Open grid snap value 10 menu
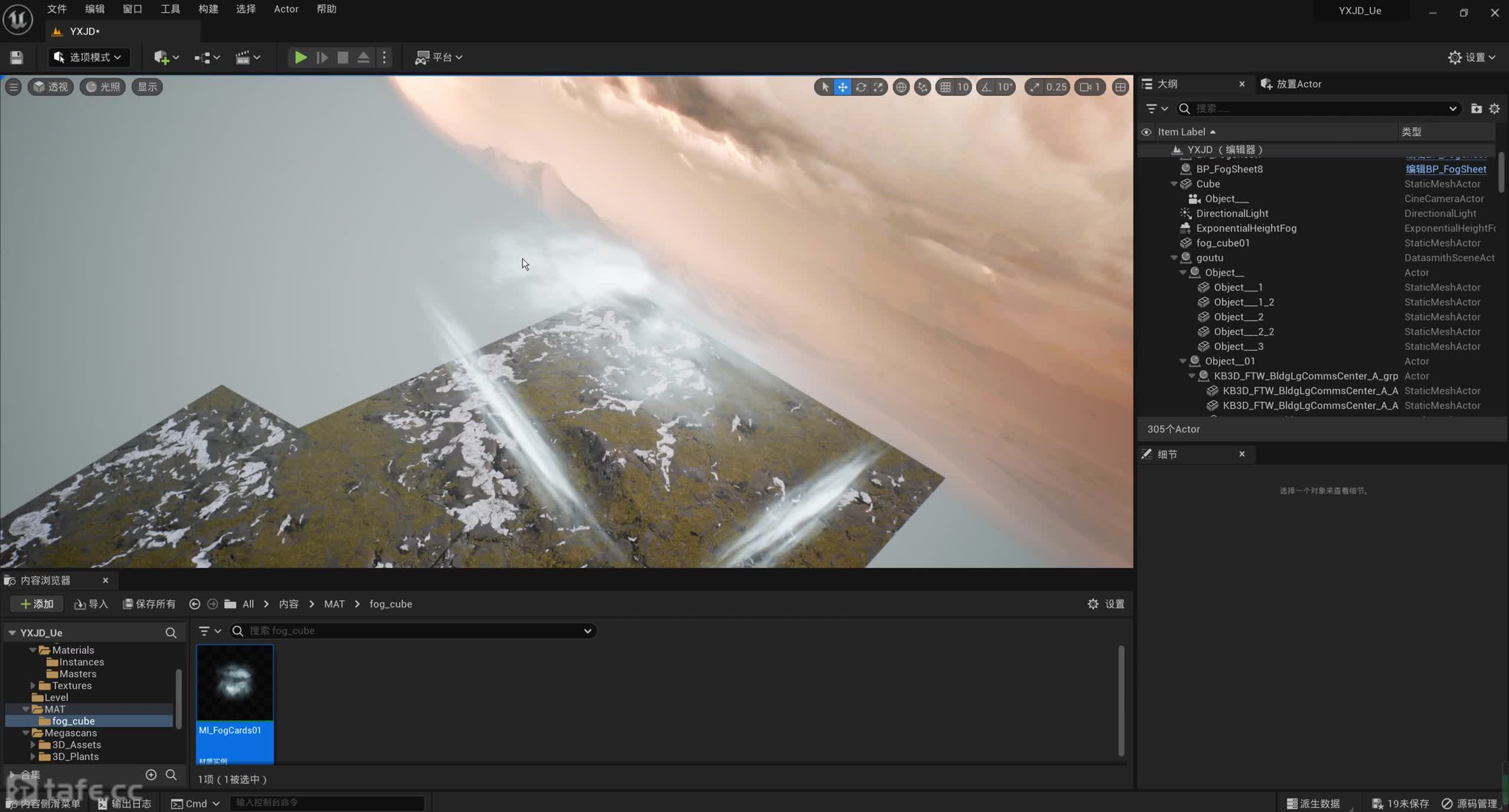 pos(963,87)
